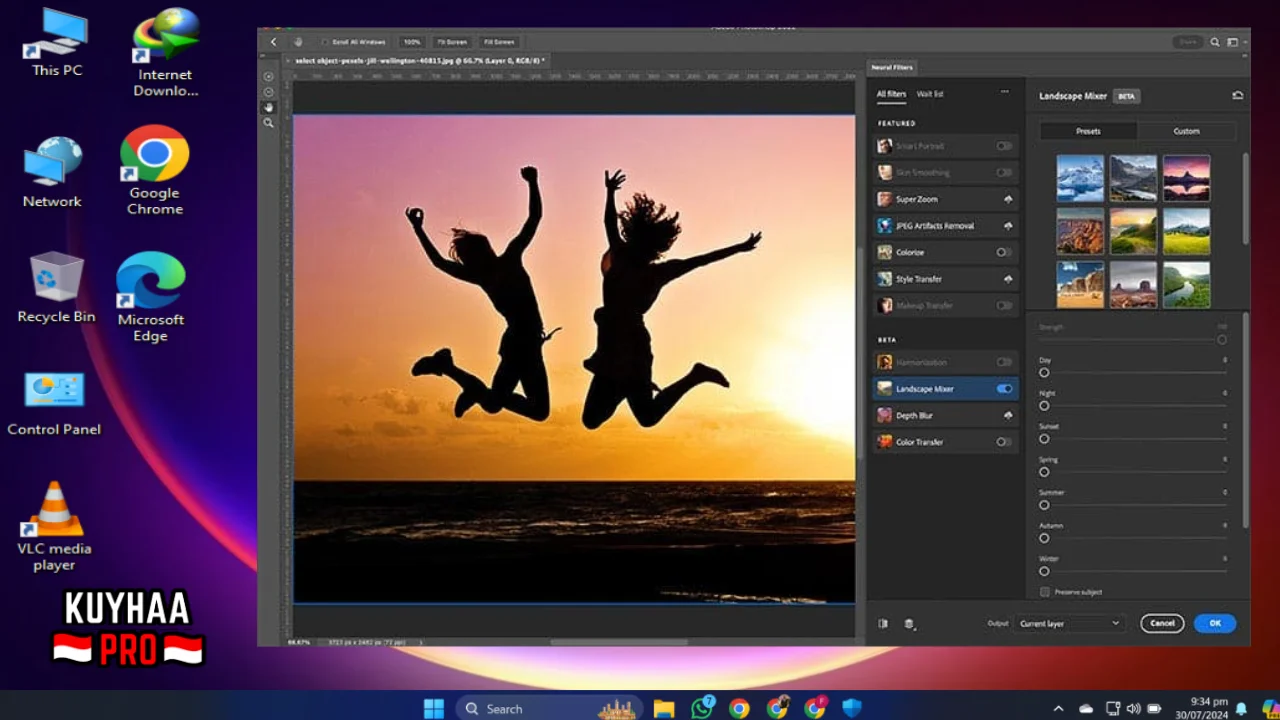
Task: Click the Sunset slider handle
Action: [1044, 438]
